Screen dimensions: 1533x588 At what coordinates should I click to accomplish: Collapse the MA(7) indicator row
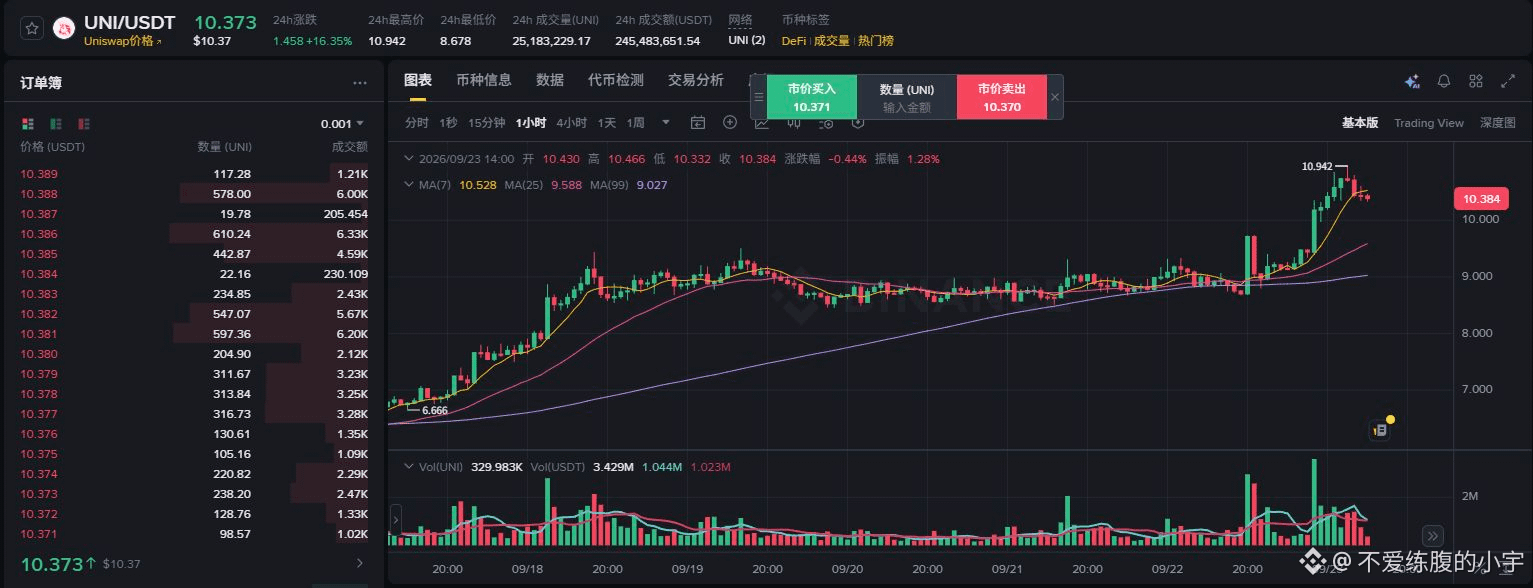tap(408, 184)
